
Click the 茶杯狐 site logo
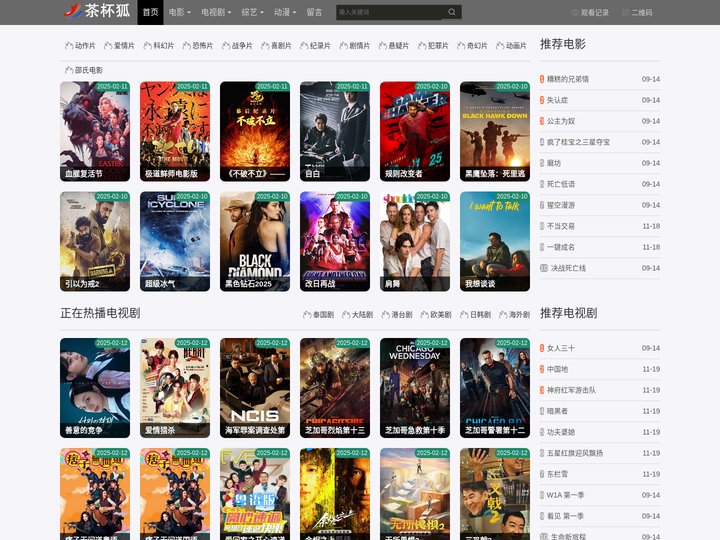pos(97,11)
